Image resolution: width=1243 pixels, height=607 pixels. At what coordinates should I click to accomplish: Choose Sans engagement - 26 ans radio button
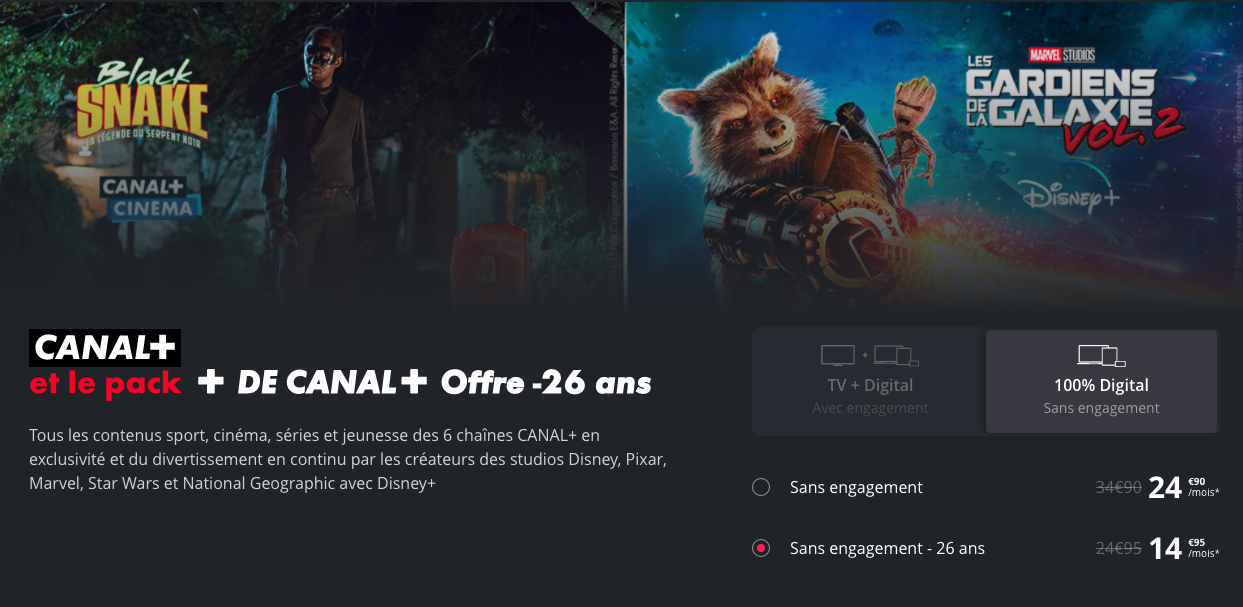(x=761, y=548)
